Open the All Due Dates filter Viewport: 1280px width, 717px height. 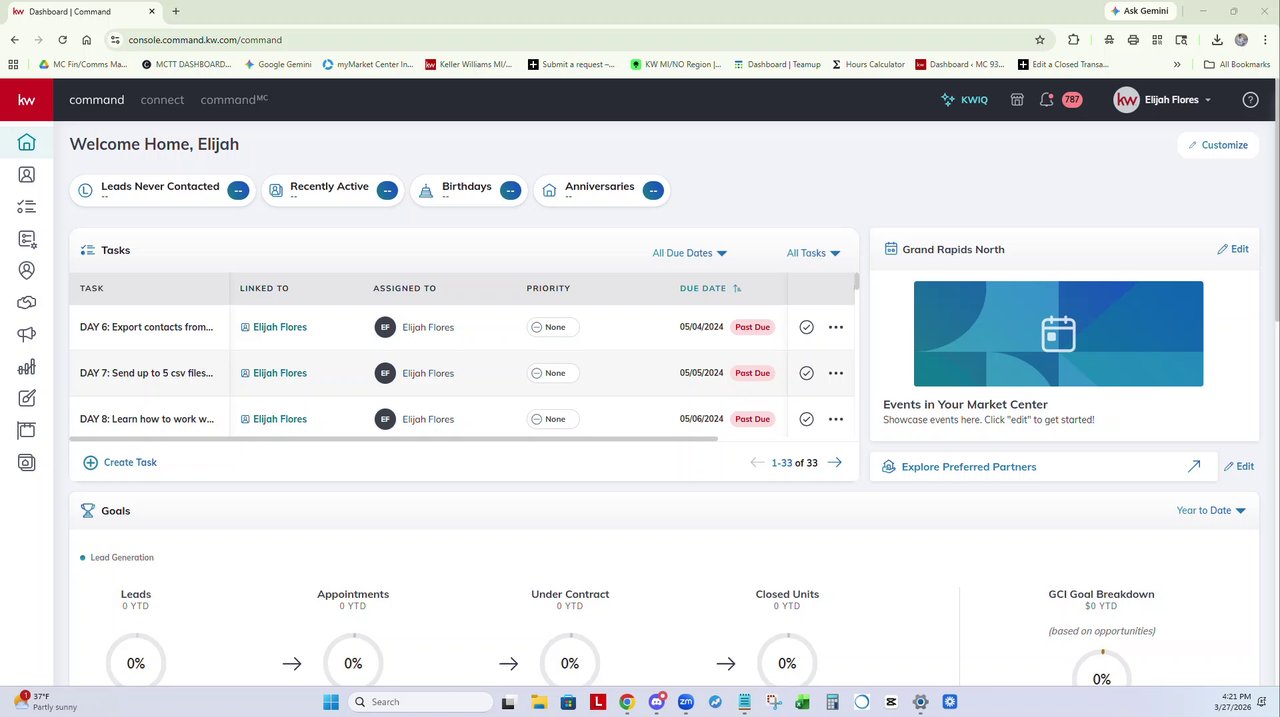click(689, 253)
